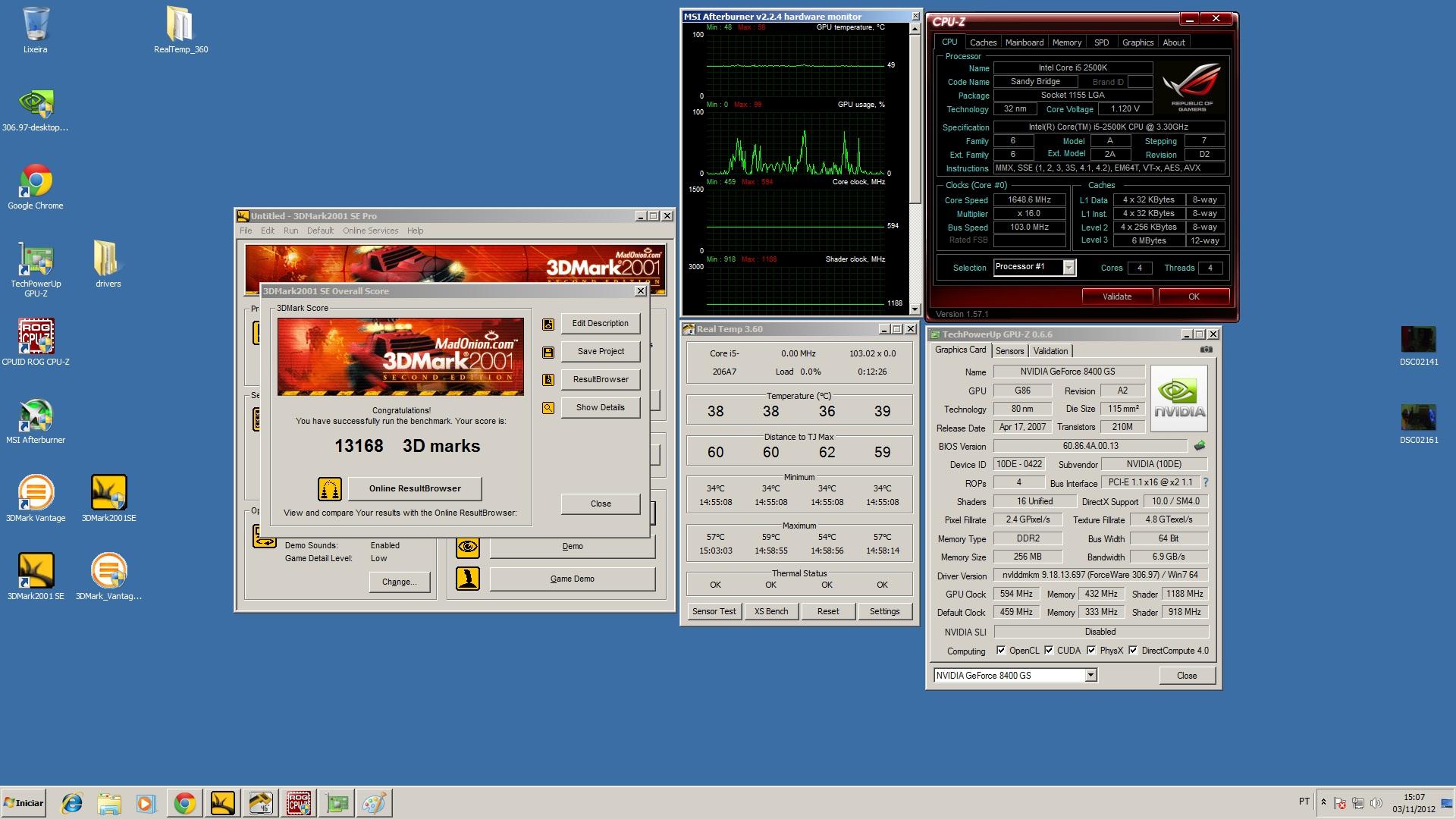Click the magnifier icon beside Show Details
Screen dimensions: 1456x819
click(548, 408)
